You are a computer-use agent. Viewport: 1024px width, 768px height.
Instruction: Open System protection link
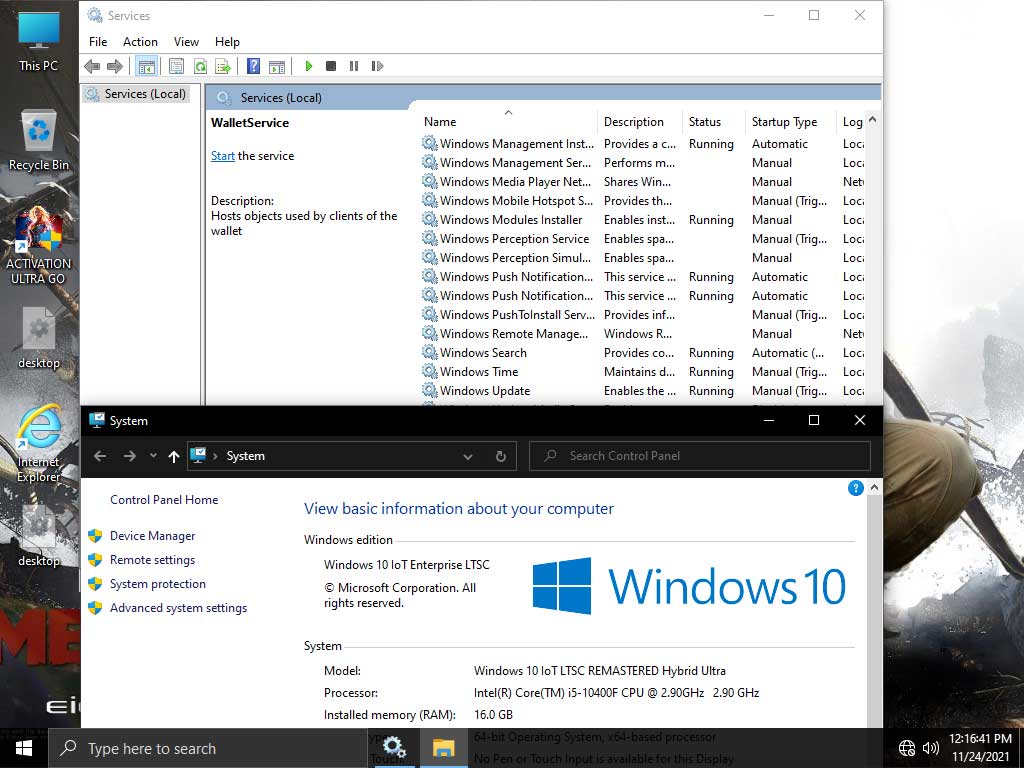[157, 584]
